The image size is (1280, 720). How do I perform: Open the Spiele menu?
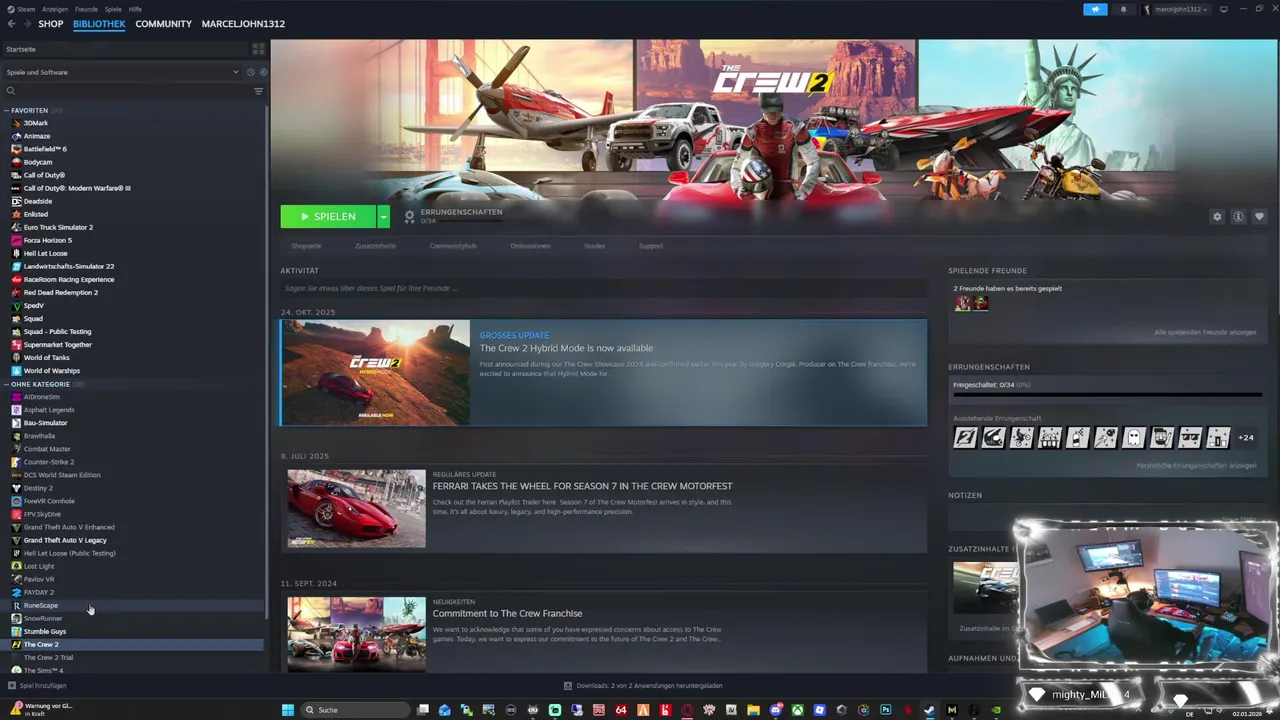pyautogui.click(x=113, y=9)
